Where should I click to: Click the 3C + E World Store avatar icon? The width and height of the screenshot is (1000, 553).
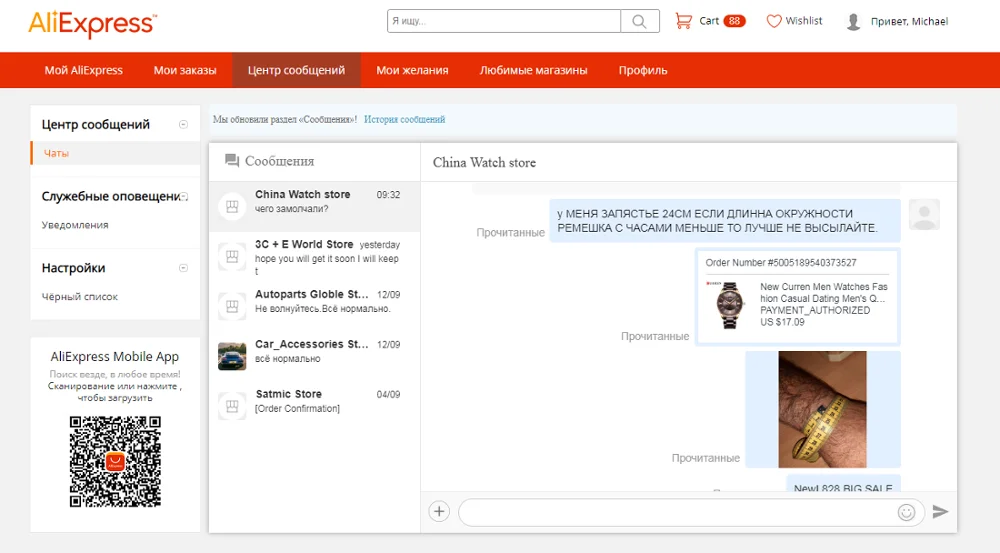pos(232,256)
